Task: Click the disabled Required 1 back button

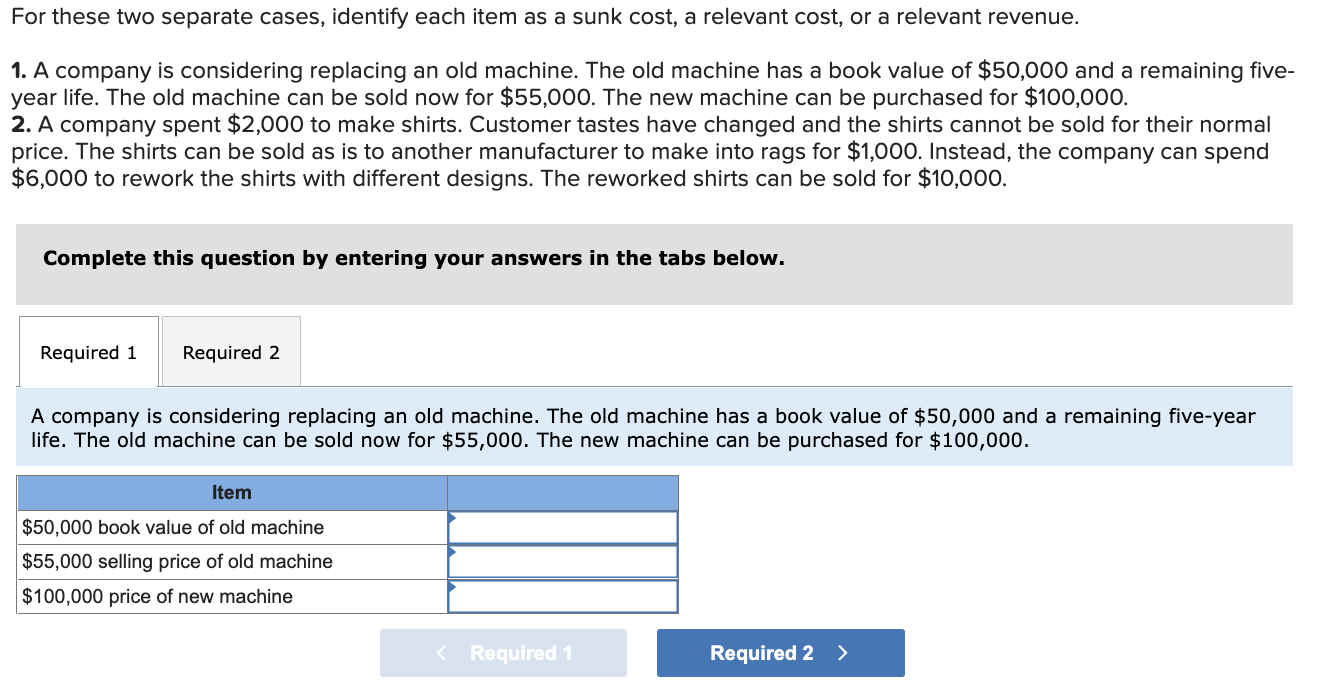Action: 503,652
